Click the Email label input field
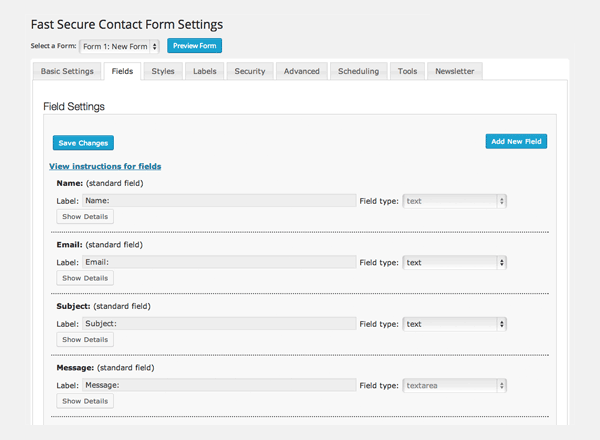This screenshot has height=440, width=600. 219,262
